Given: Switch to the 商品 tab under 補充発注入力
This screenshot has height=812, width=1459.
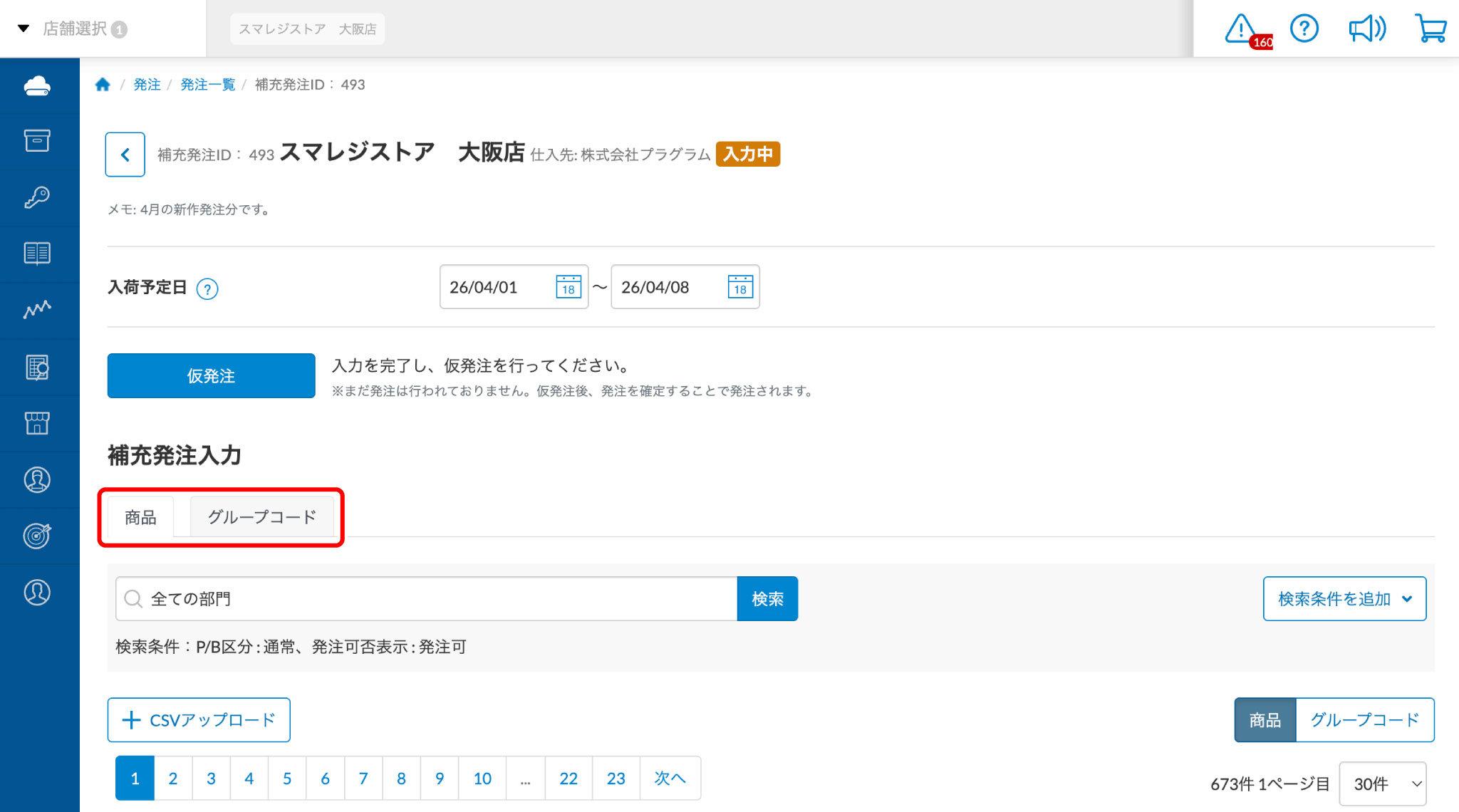Looking at the screenshot, I should 140,517.
